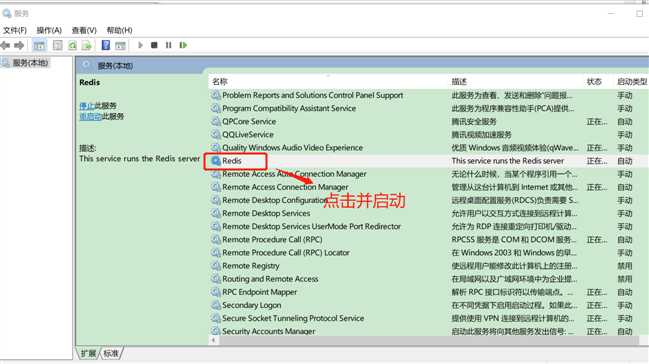The image size is (649, 364).
Task: Select the QPCore Service row
Action: pyautogui.click(x=249, y=121)
